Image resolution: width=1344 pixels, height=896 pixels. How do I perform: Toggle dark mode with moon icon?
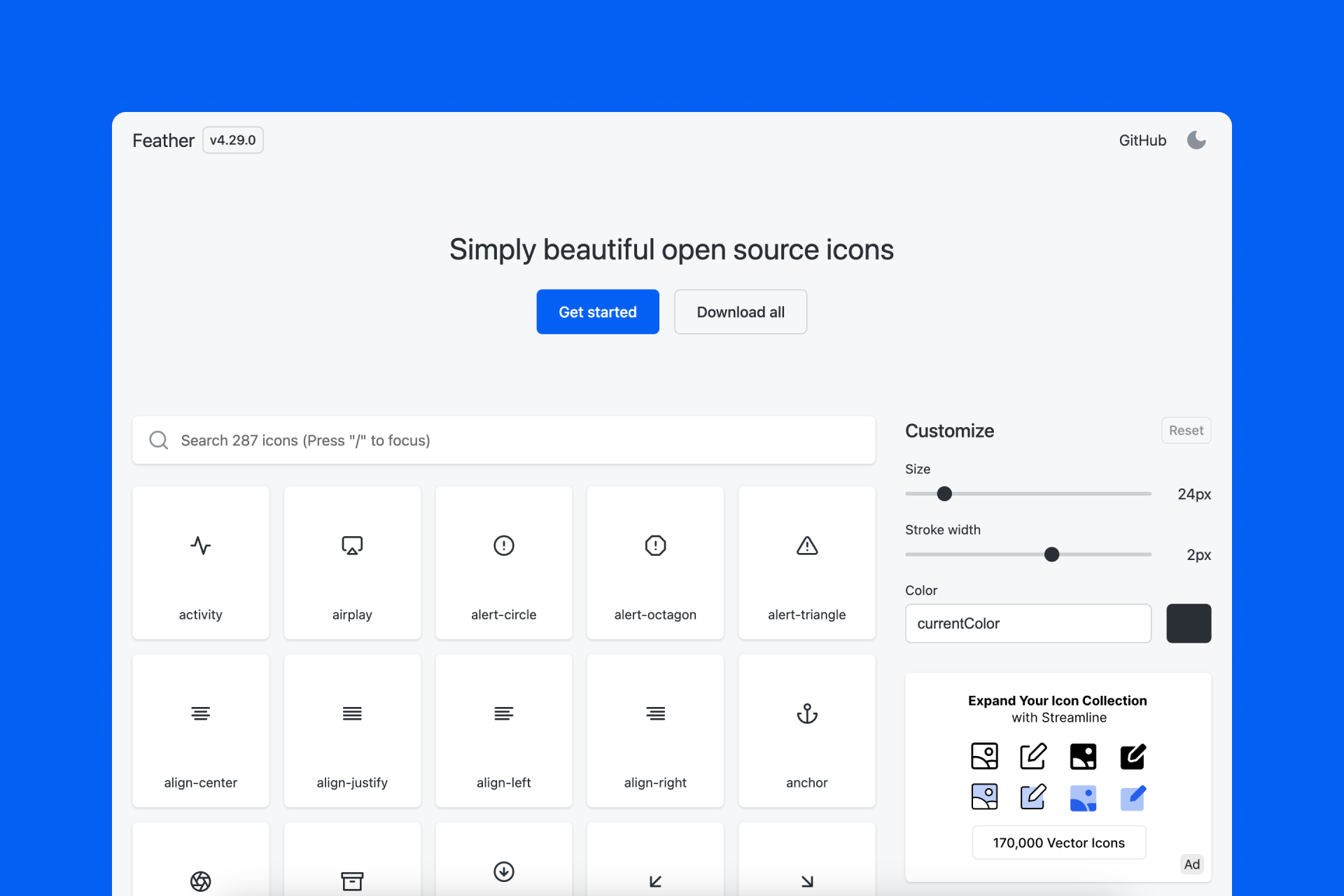1196,140
